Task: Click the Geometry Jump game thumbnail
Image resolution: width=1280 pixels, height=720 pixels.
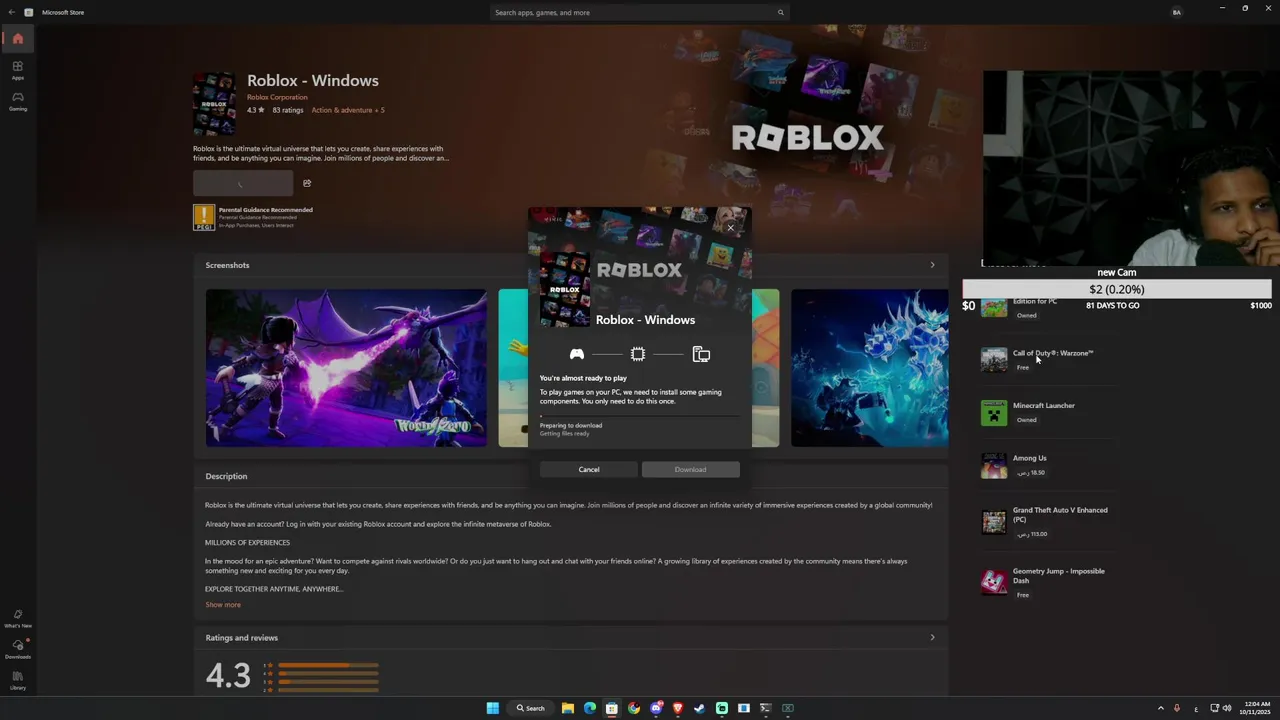Action: [x=994, y=582]
